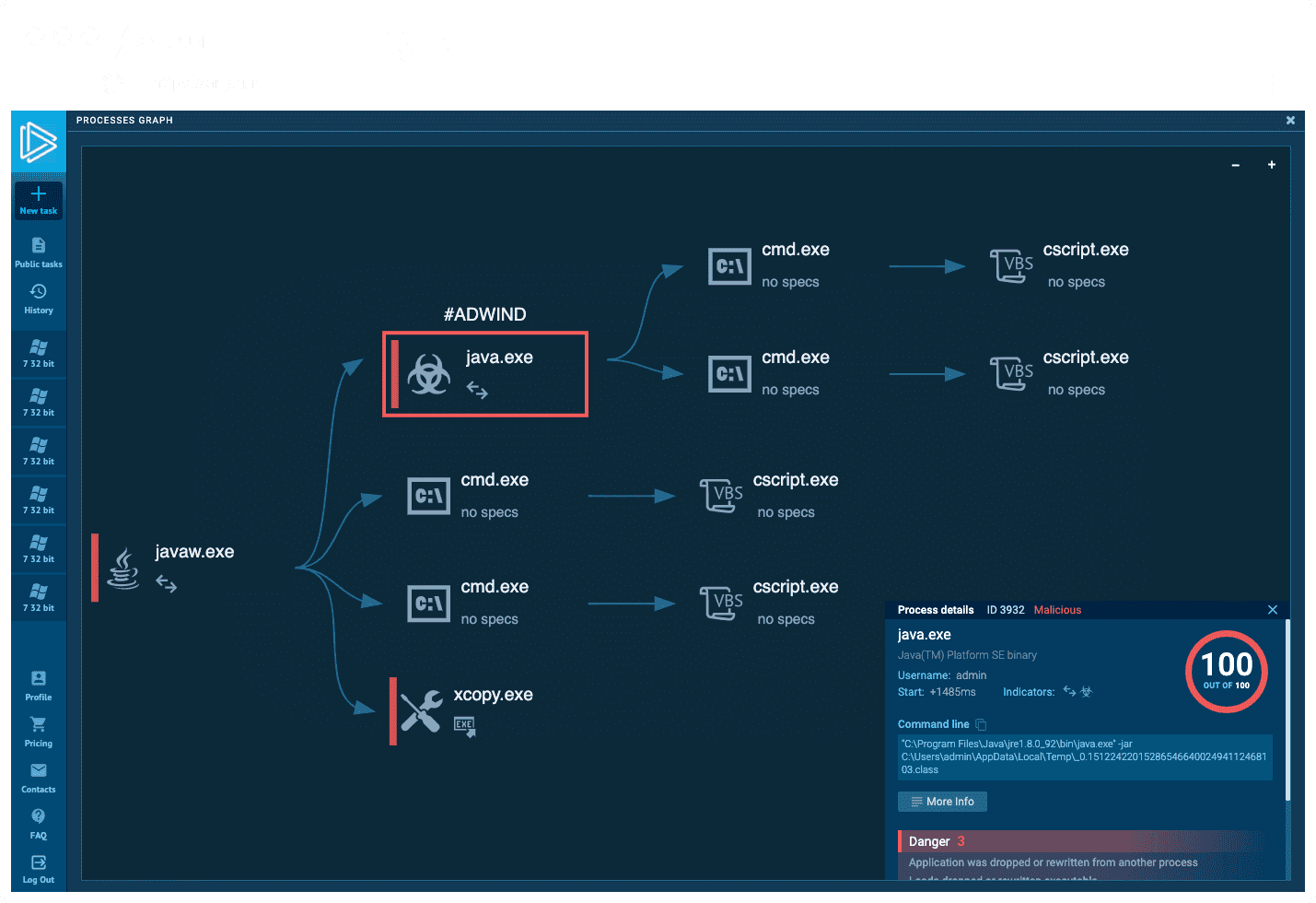Copy command line with clipboard icon
Screen dimensions: 1316x903
981,724
